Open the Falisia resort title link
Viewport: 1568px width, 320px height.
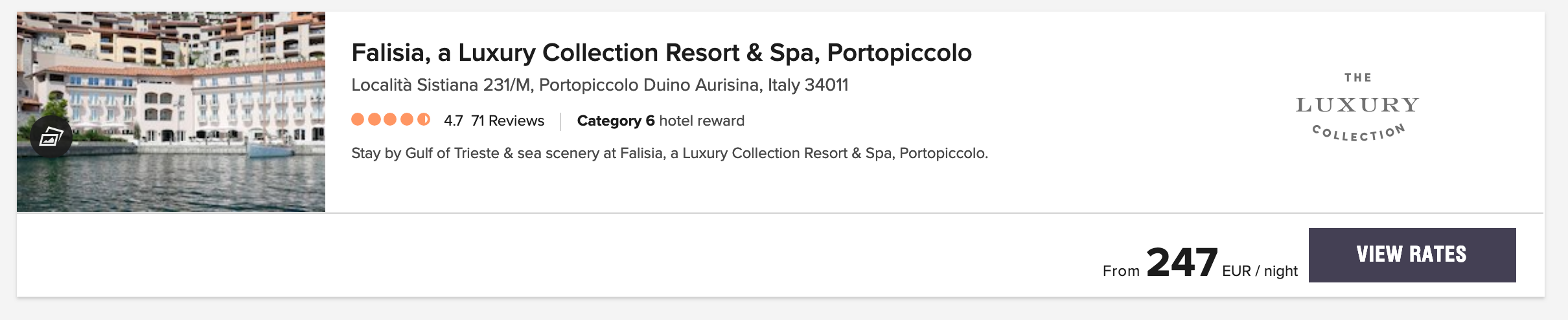coord(661,52)
